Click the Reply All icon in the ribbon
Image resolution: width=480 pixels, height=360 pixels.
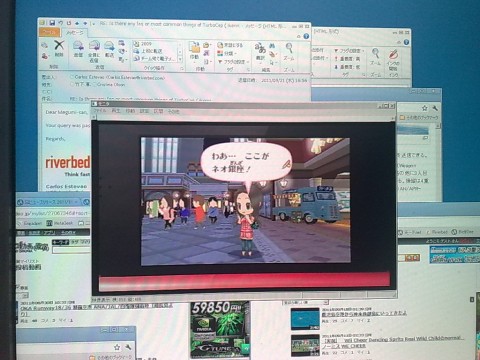coord(94,51)
